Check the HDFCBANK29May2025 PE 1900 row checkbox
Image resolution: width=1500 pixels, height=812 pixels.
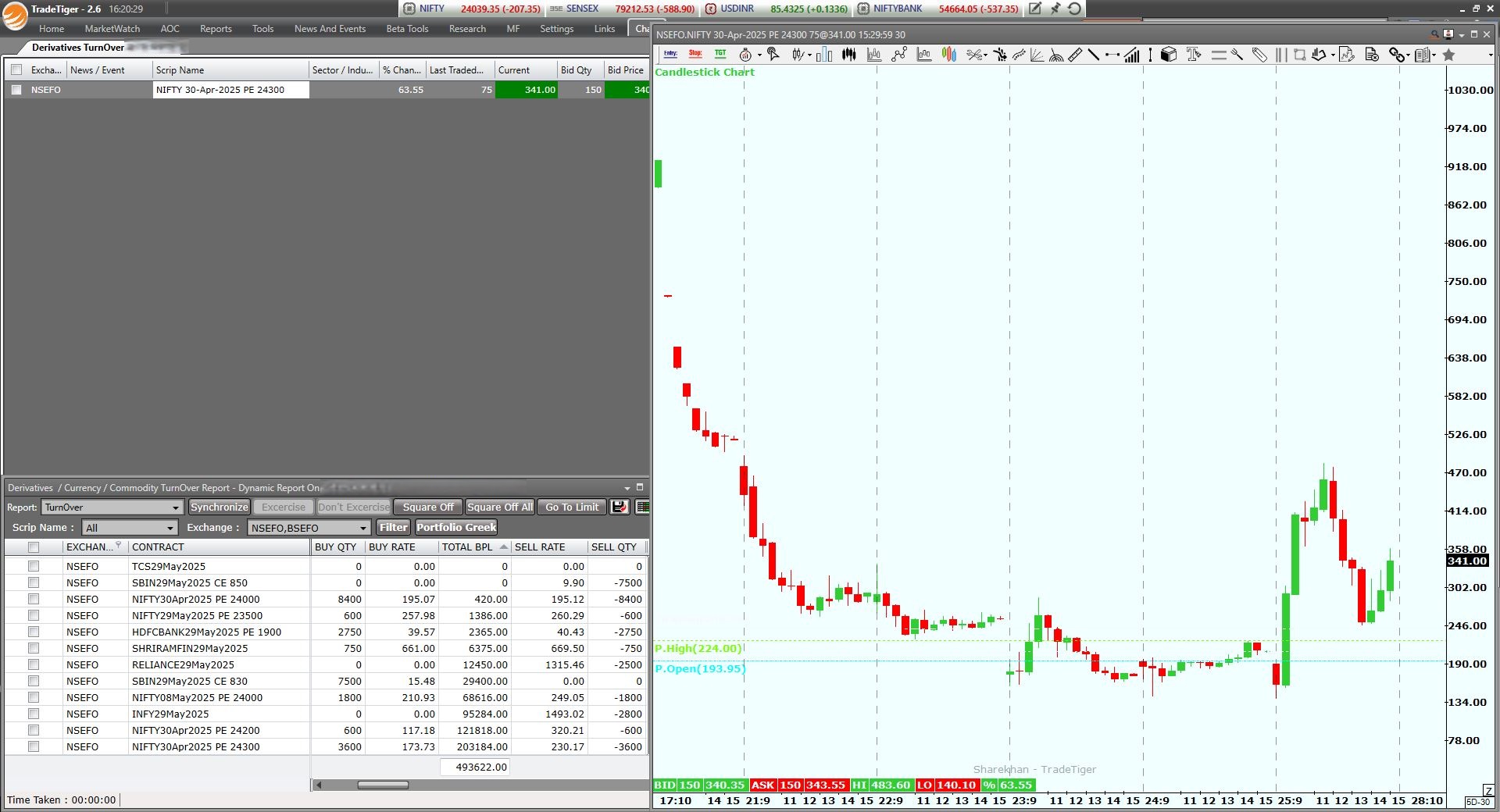coord(34,632)
